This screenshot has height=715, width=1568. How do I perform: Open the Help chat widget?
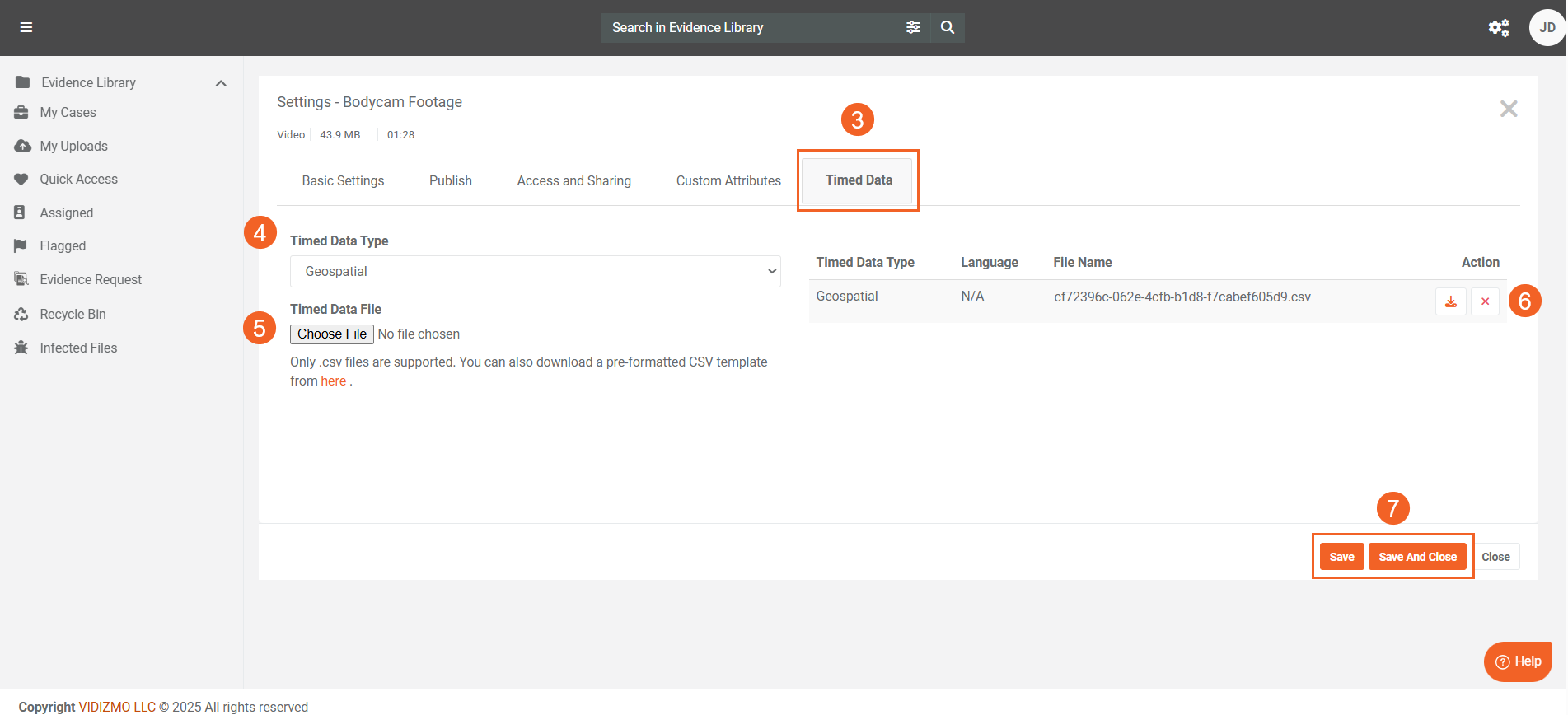click(1518, 661)
